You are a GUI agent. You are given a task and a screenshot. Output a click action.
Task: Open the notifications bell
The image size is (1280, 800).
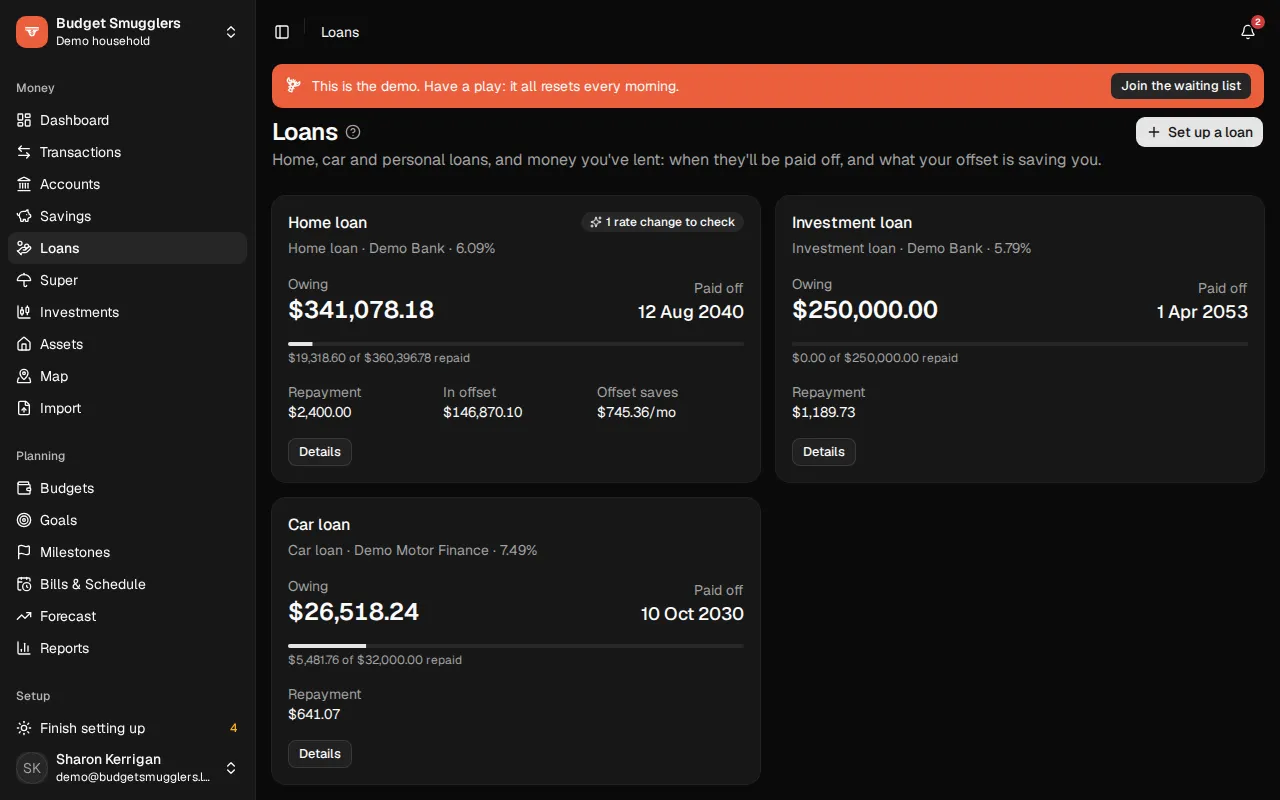1248,32
